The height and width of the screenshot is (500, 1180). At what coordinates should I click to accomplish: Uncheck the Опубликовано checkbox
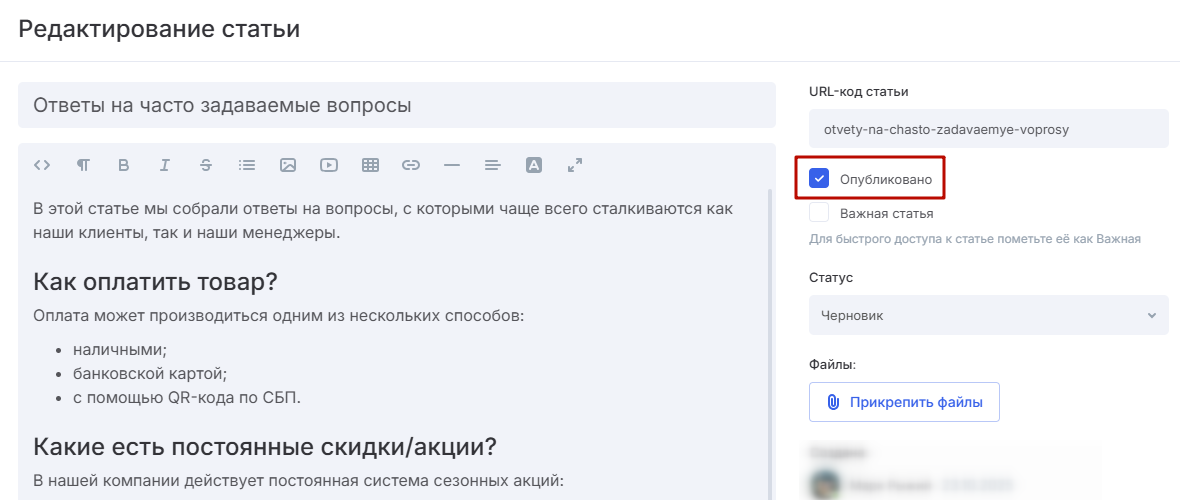point(819,179)
